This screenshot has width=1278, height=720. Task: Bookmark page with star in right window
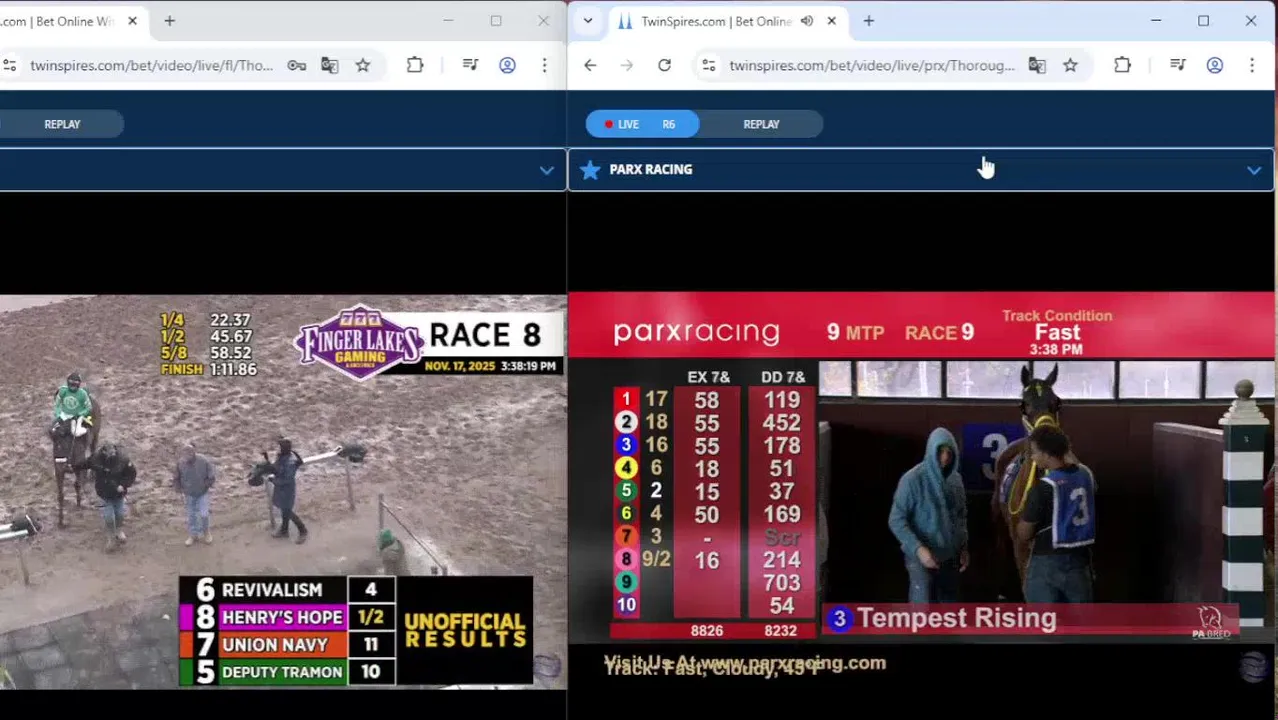click(1070, 65)
